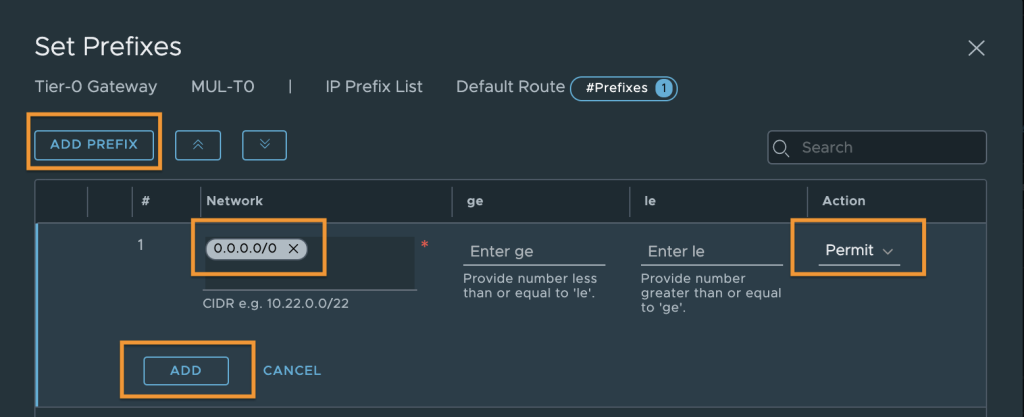Move prefix up with double-chevron up icon

[x=198, y=146]
